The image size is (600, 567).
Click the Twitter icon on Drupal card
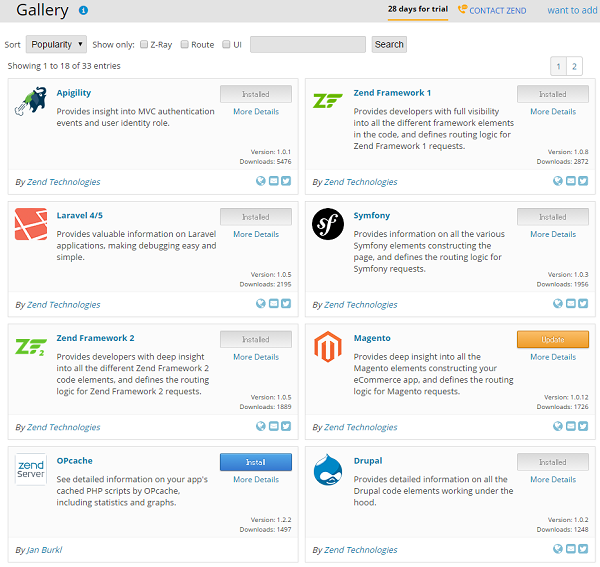tap(583, 549)
